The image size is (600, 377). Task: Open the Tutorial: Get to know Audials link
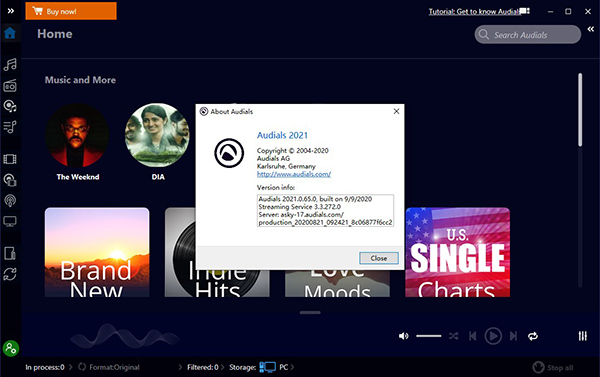pyautogui.click(x=473, y=11)
